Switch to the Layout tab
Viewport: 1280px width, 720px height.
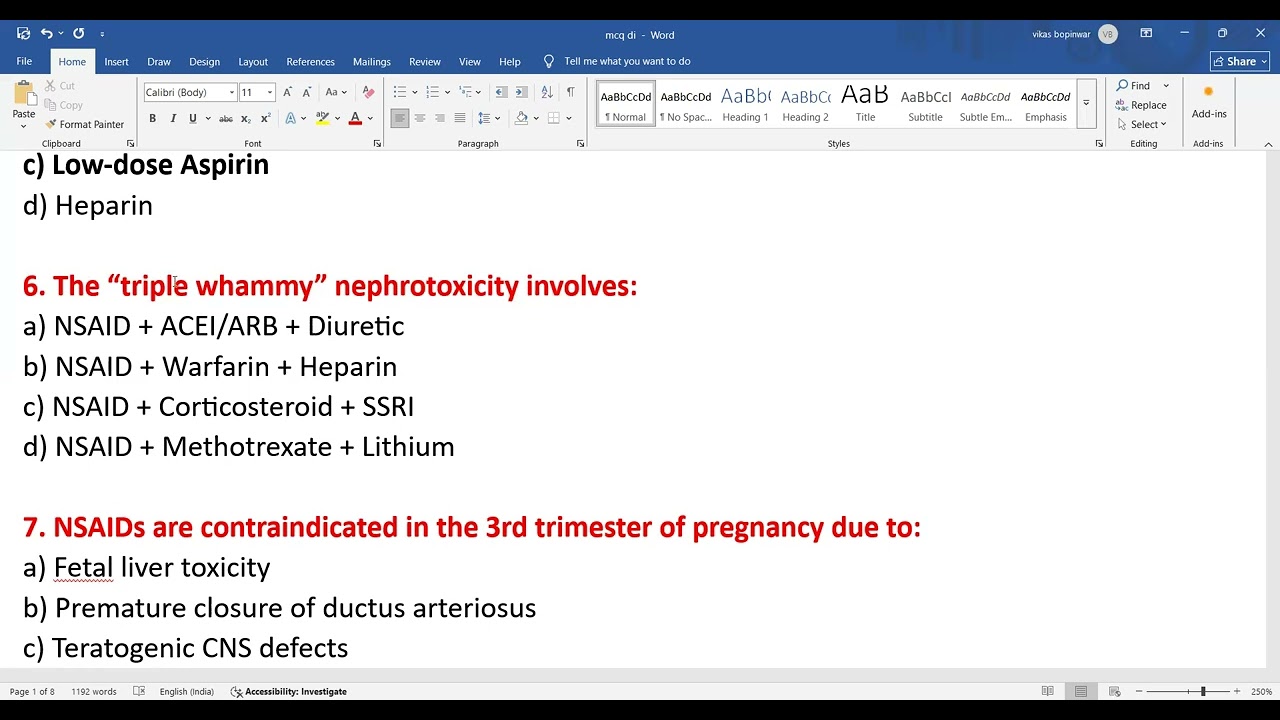pyautogui.click(x=253, y=61)
